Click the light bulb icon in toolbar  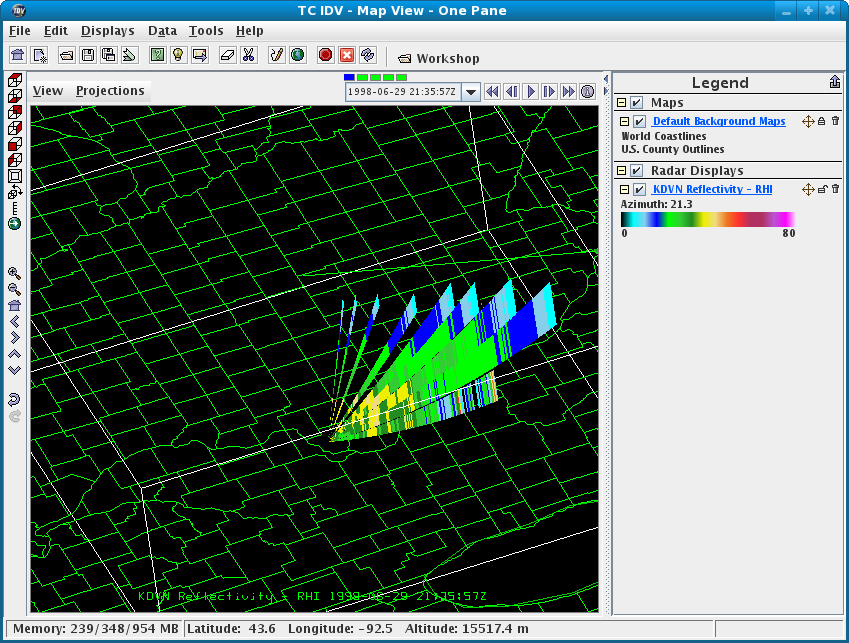coord(178,55)
